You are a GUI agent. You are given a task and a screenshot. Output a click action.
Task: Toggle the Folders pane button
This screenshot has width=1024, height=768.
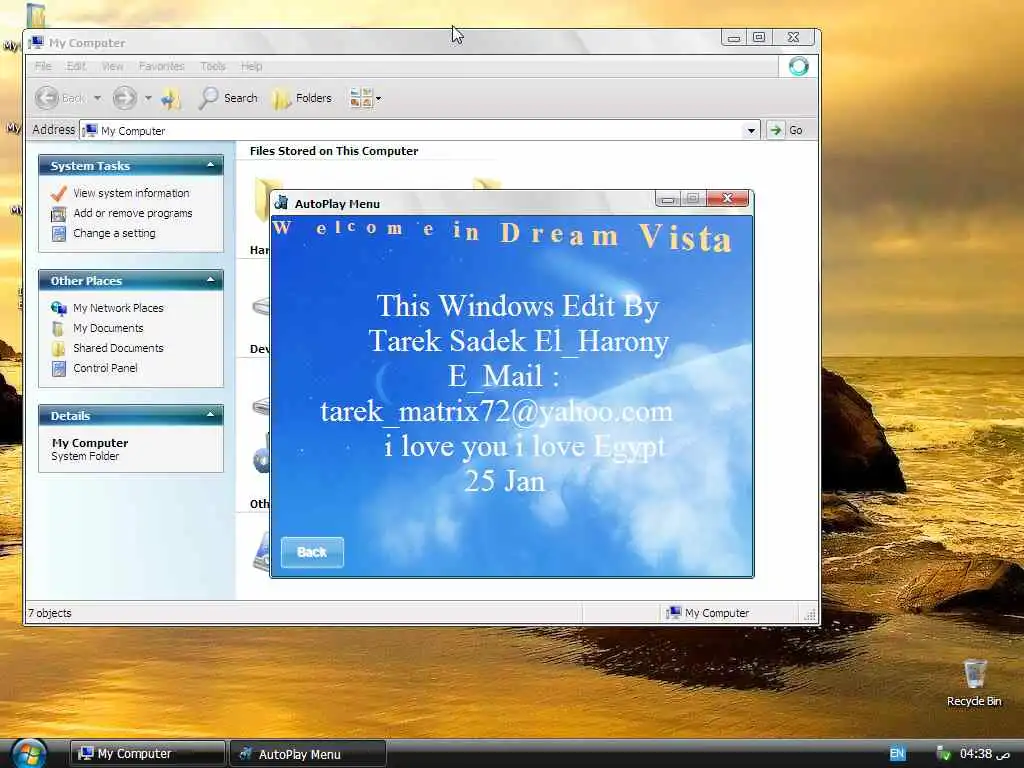coord(302,98)
